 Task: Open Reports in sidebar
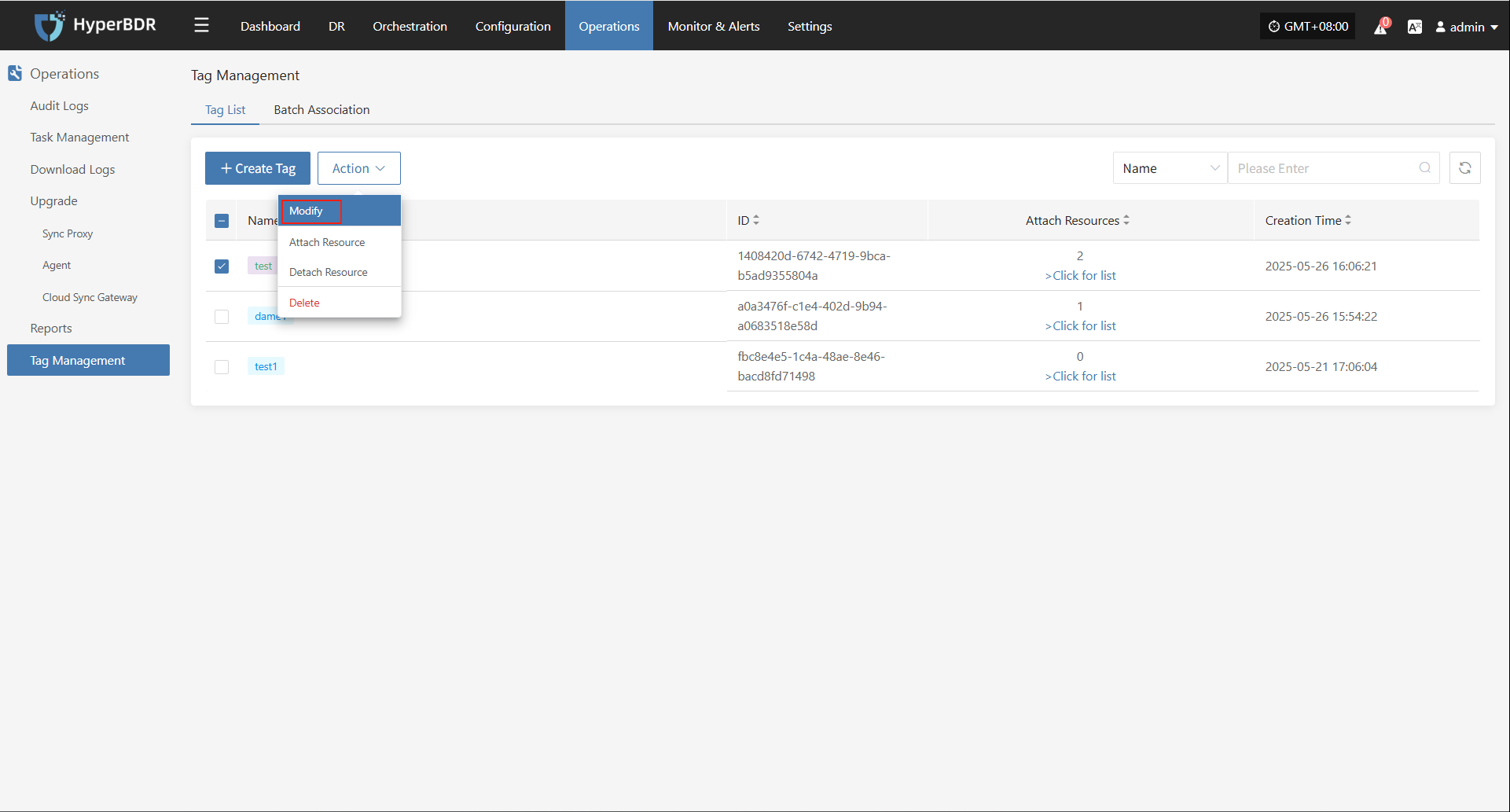(51, 329)
